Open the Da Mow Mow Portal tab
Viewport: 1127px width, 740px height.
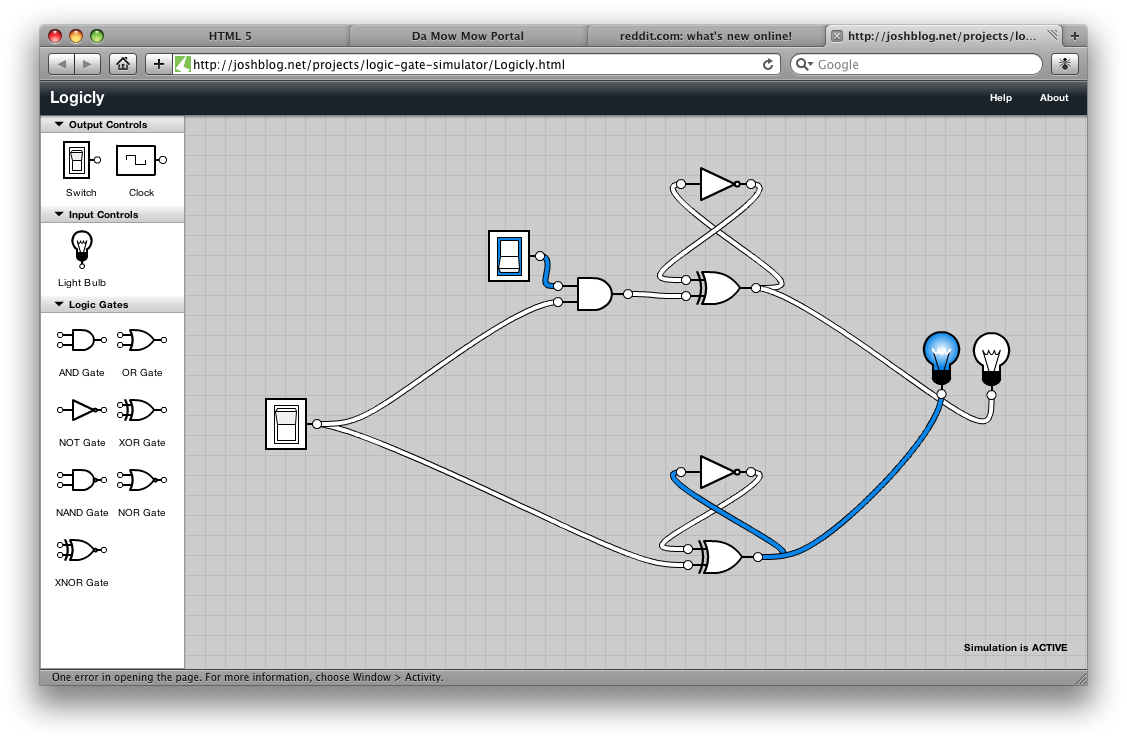(x=467, y=36)
